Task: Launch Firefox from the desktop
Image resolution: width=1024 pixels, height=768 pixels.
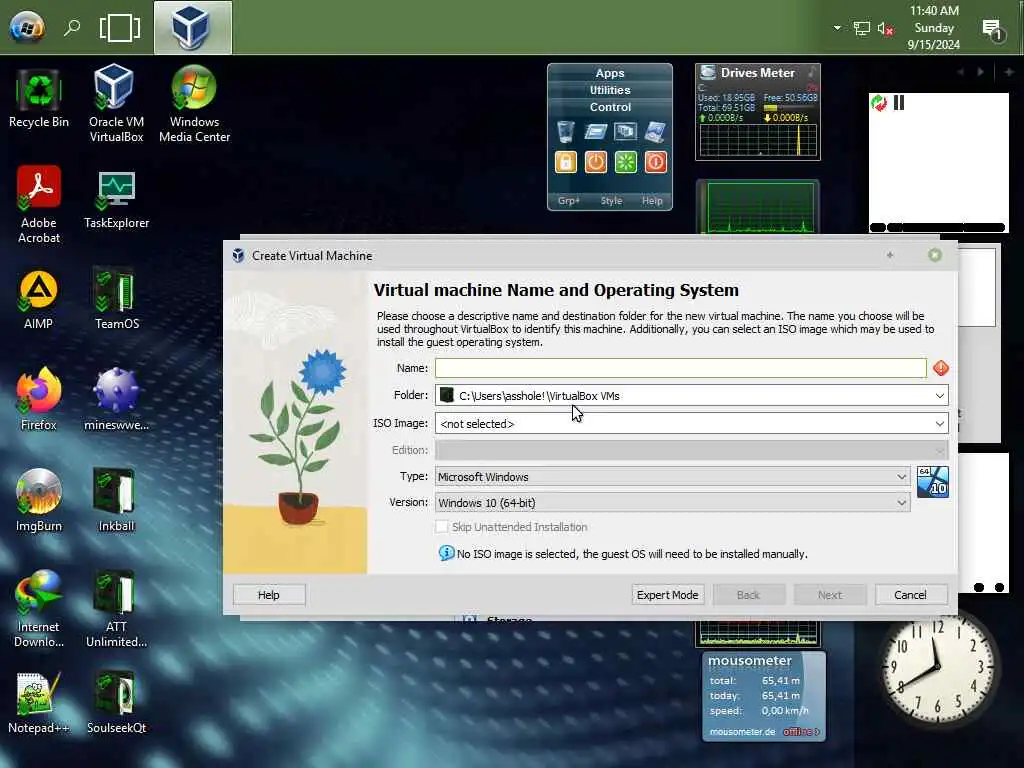Action: click(x=39, y=400)
